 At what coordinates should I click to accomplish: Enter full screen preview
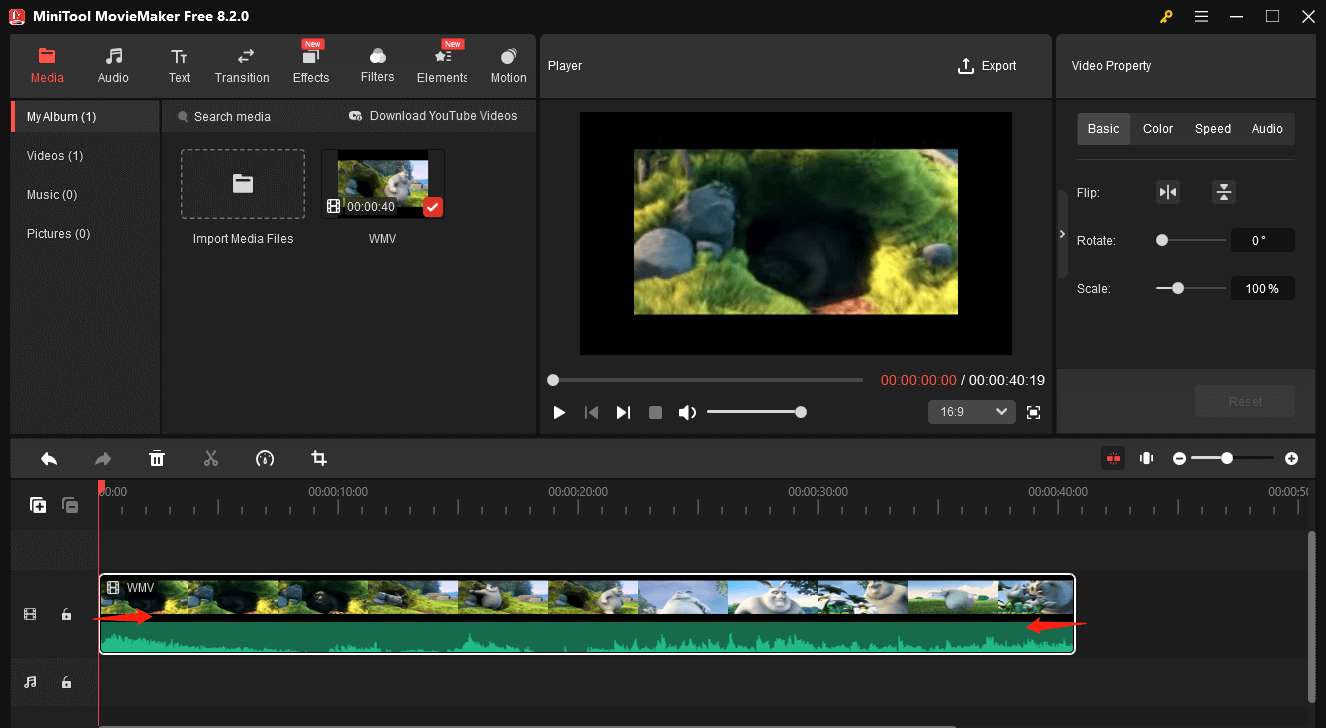click(1034, 412)
